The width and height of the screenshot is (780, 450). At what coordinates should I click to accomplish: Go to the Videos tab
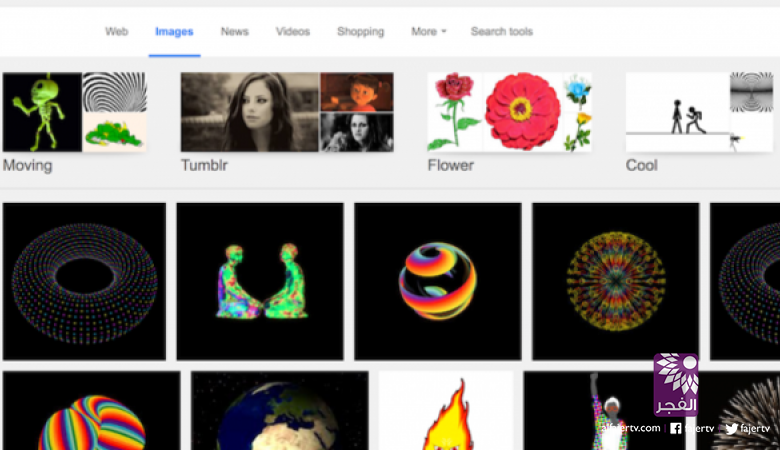(x=293, y=32)
